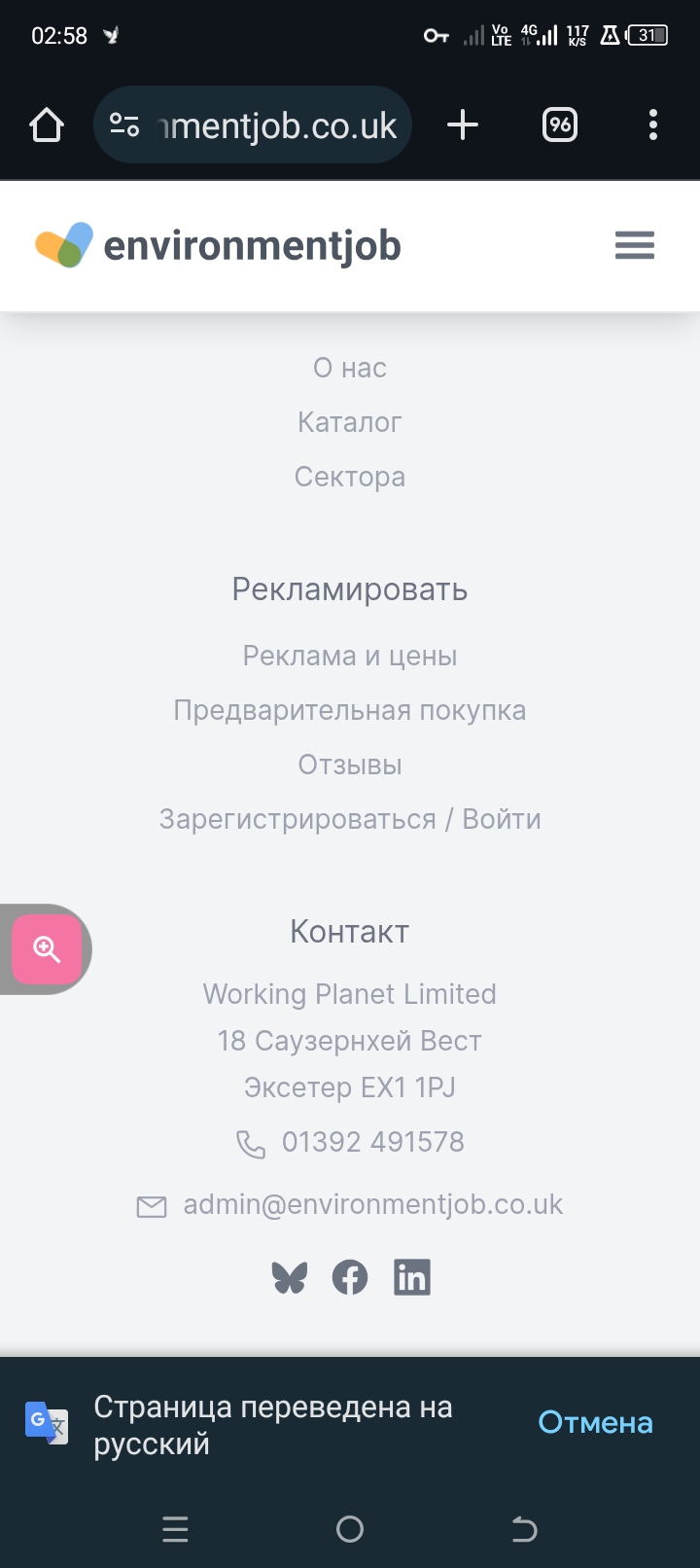Tap the site settings icon in address bar
Image resolution: width=700 pixels, height=1568 pixels.
coord(124,125)
